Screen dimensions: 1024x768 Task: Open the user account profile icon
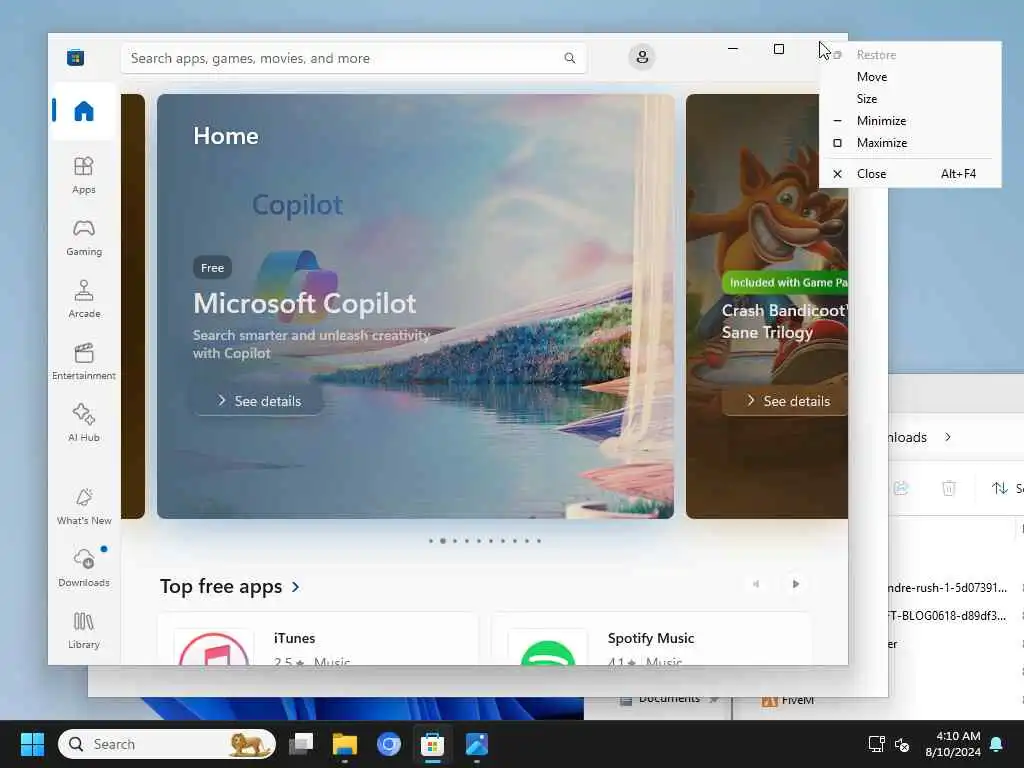tap(642, 57)
